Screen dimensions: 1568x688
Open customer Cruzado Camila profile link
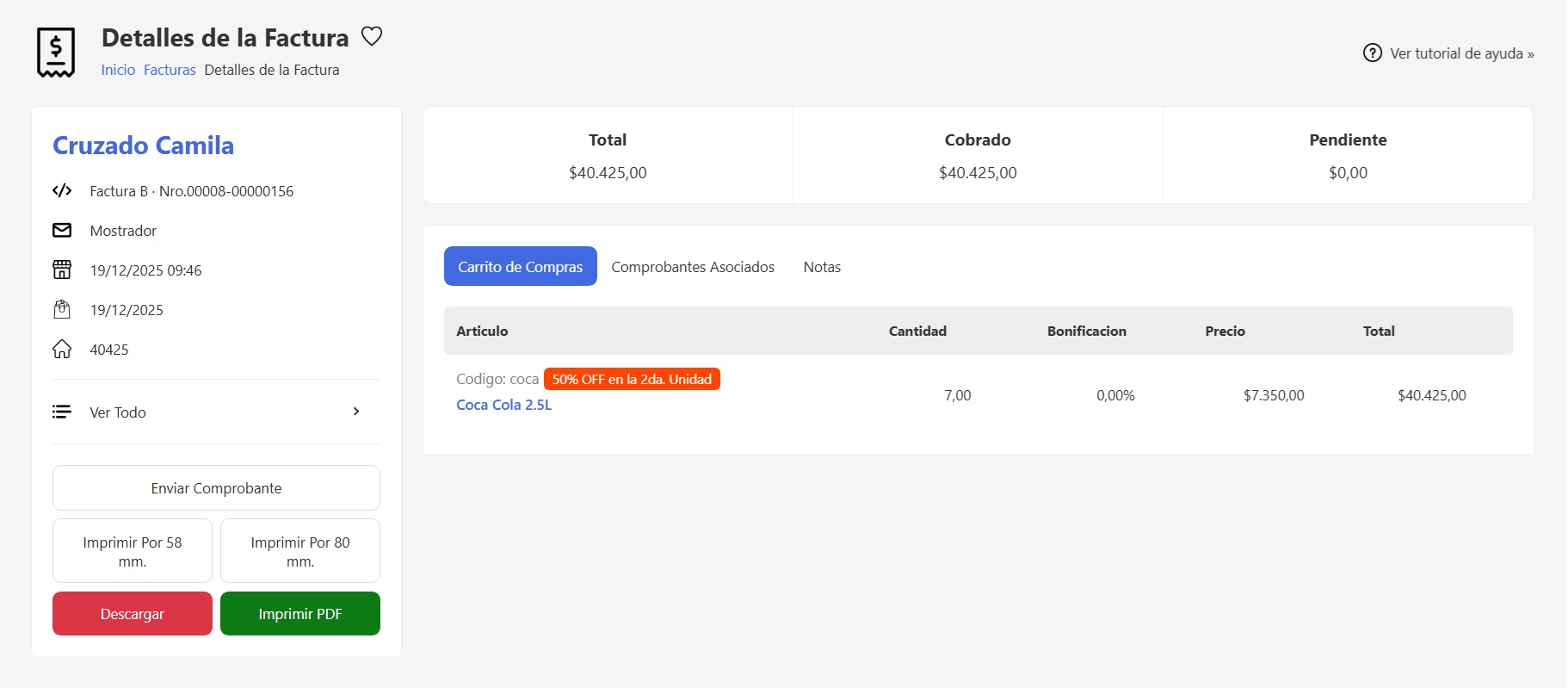[143, 146]
